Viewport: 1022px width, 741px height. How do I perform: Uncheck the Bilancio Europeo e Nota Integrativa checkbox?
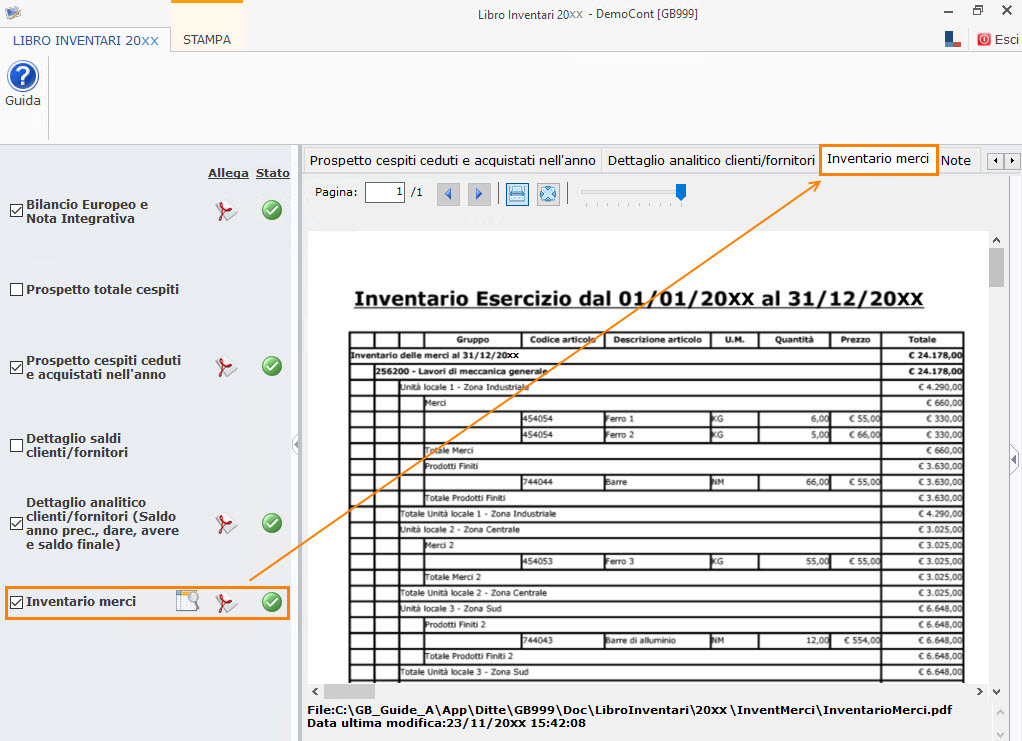click(16, 211)
